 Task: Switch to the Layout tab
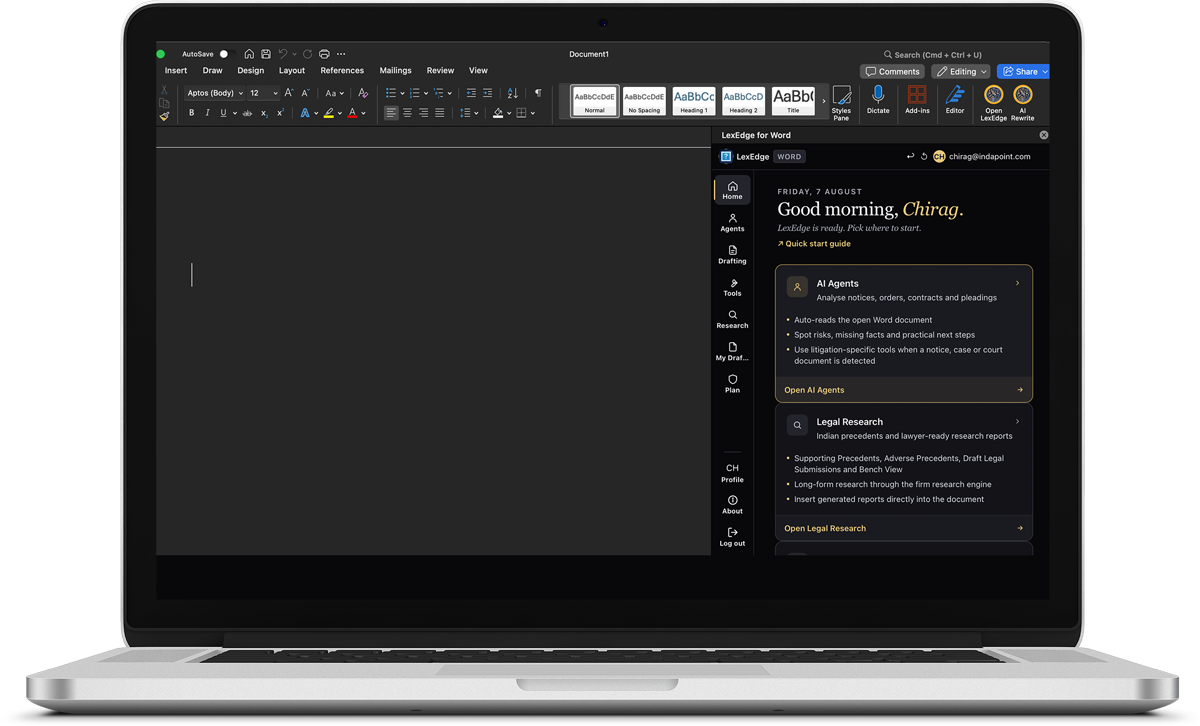click(x=292, y=71)
